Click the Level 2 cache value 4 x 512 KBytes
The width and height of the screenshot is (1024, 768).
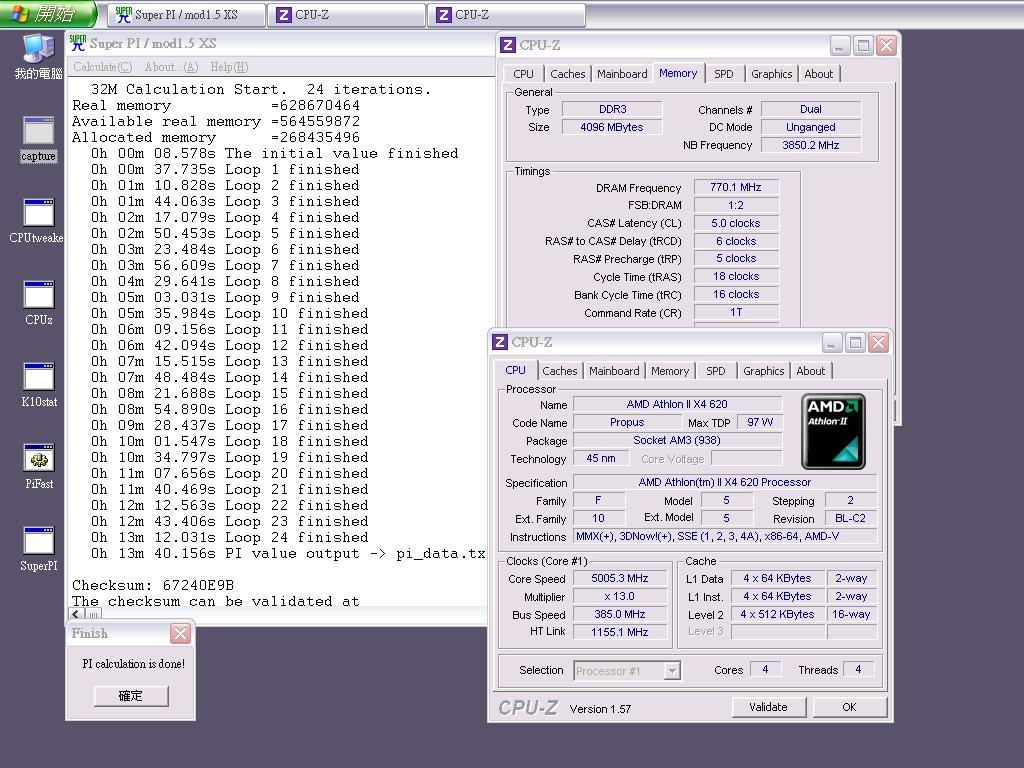(x=777, y=615)
